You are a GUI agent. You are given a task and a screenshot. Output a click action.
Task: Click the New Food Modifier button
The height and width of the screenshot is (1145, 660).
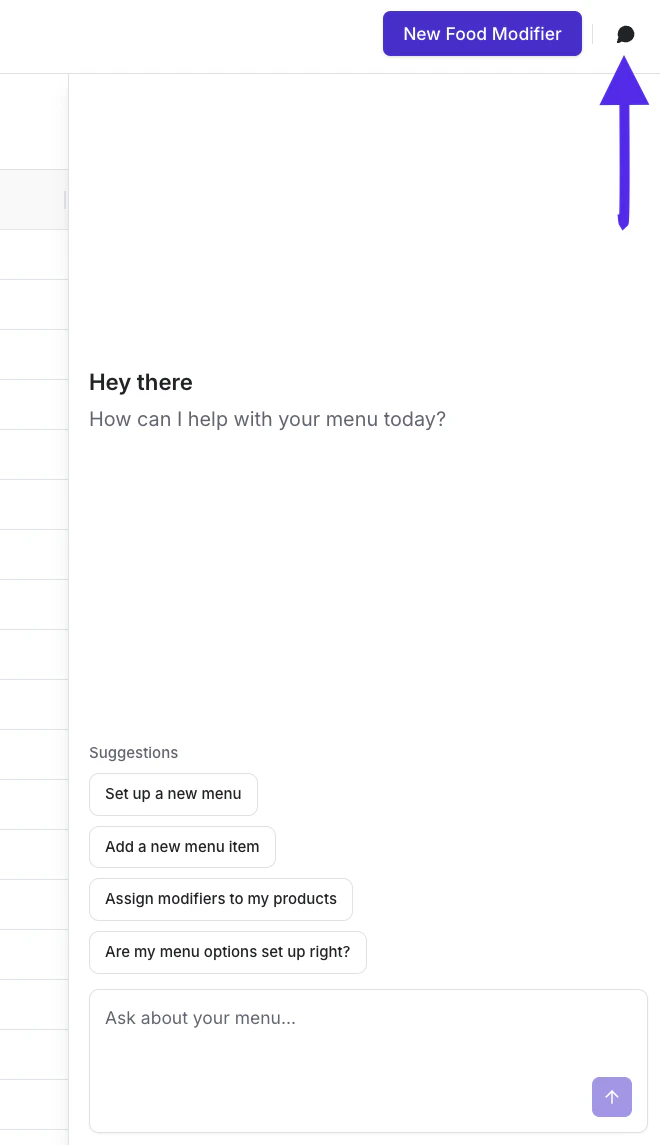[482, 33]
